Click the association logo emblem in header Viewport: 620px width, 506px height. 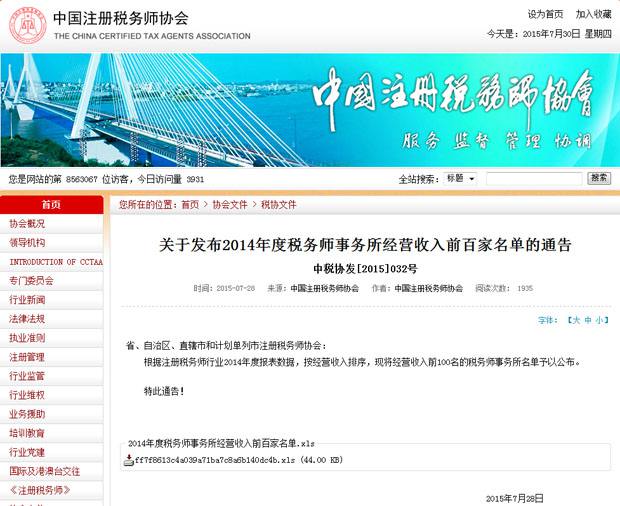(x=27, y=25)
